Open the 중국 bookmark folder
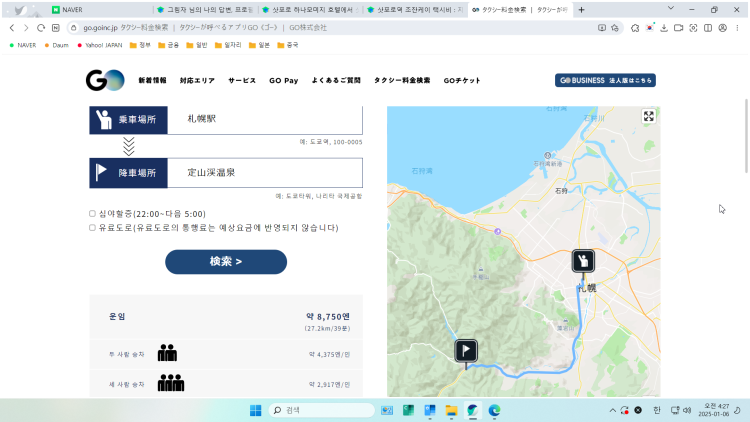Image resolution: width=750 pixels, height=422 pixels. click(x=288, y=45)
